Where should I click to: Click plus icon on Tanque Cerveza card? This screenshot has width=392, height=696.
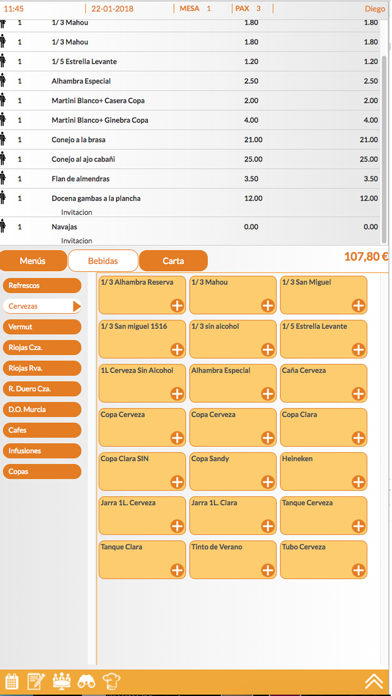[358, 526]
